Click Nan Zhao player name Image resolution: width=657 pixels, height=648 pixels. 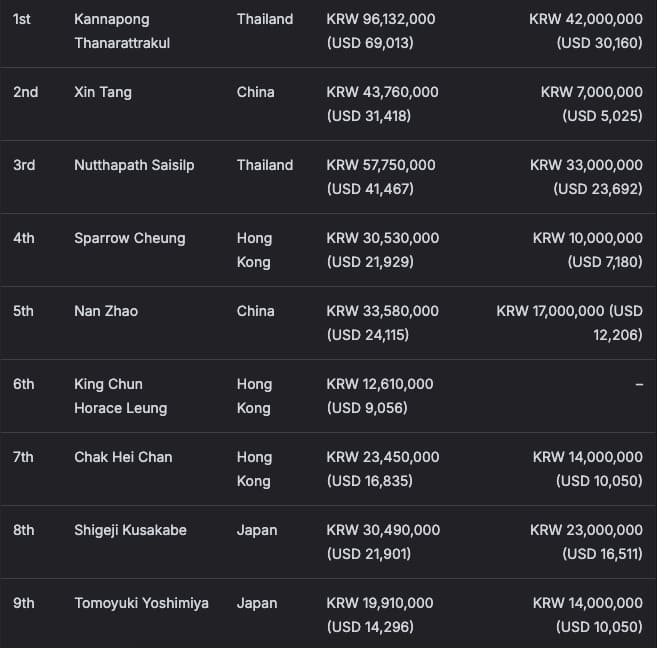coord(106,311)
